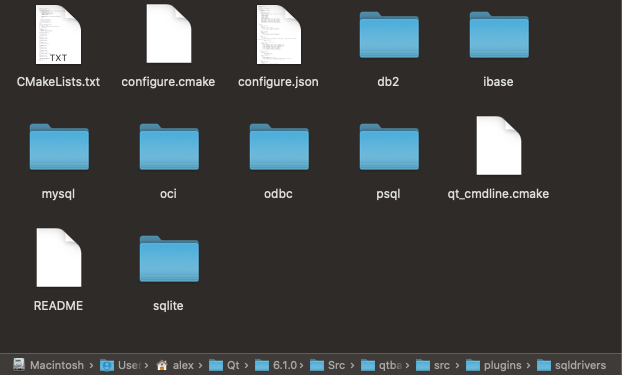
Task: Click the configure.cmake file name
Action: [168, 82]
